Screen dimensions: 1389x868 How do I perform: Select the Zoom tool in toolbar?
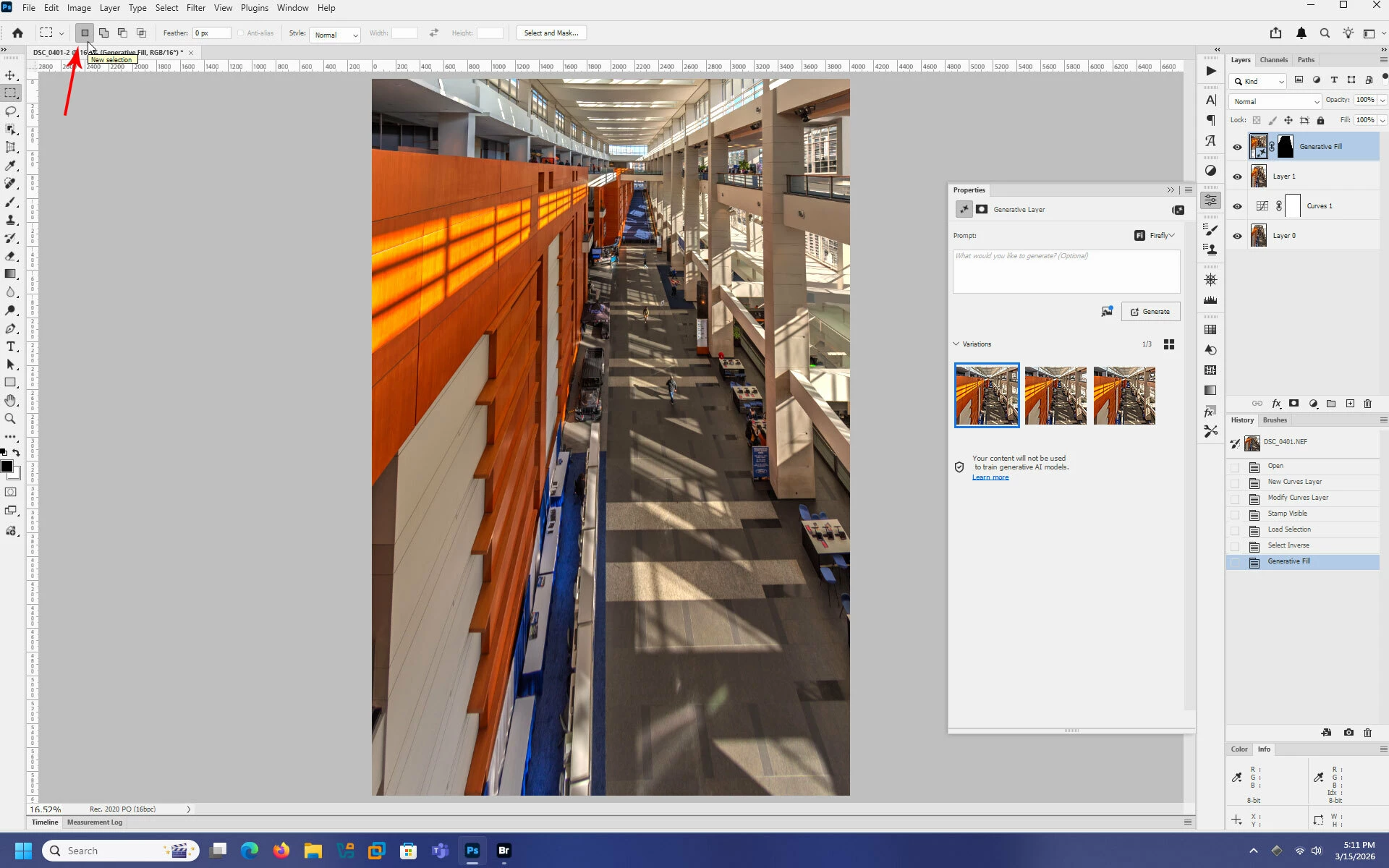[11, 419]
